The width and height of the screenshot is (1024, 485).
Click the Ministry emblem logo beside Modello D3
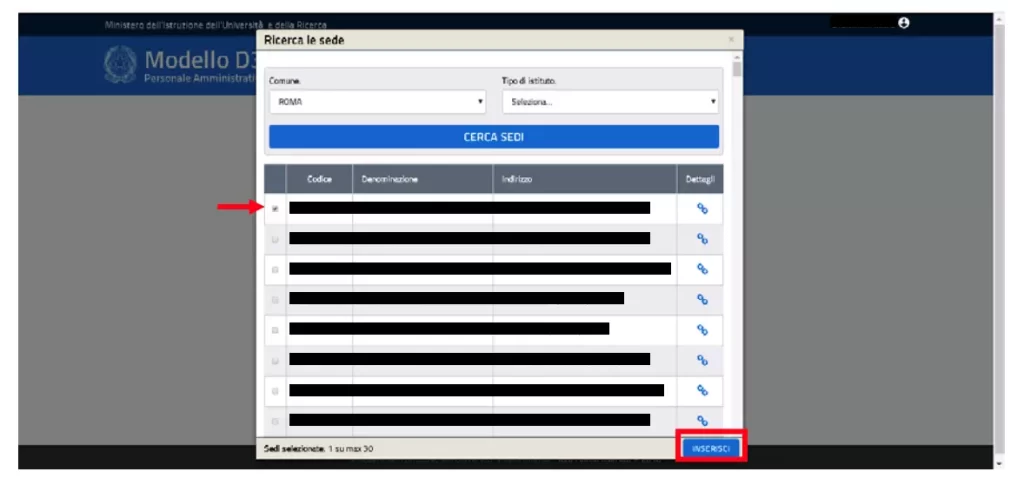(x=120, y=65)
